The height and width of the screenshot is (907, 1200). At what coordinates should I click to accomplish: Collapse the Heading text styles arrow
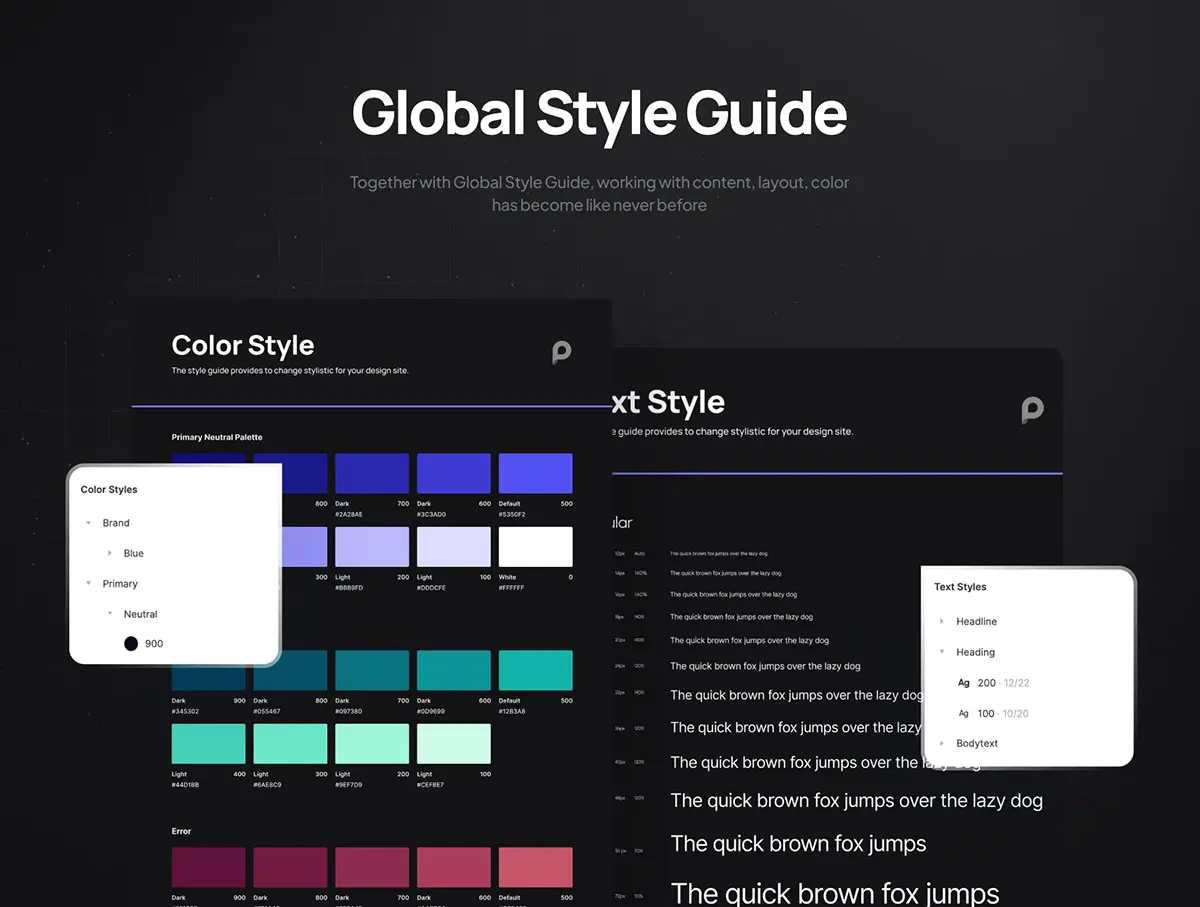[x=942, y=652]
